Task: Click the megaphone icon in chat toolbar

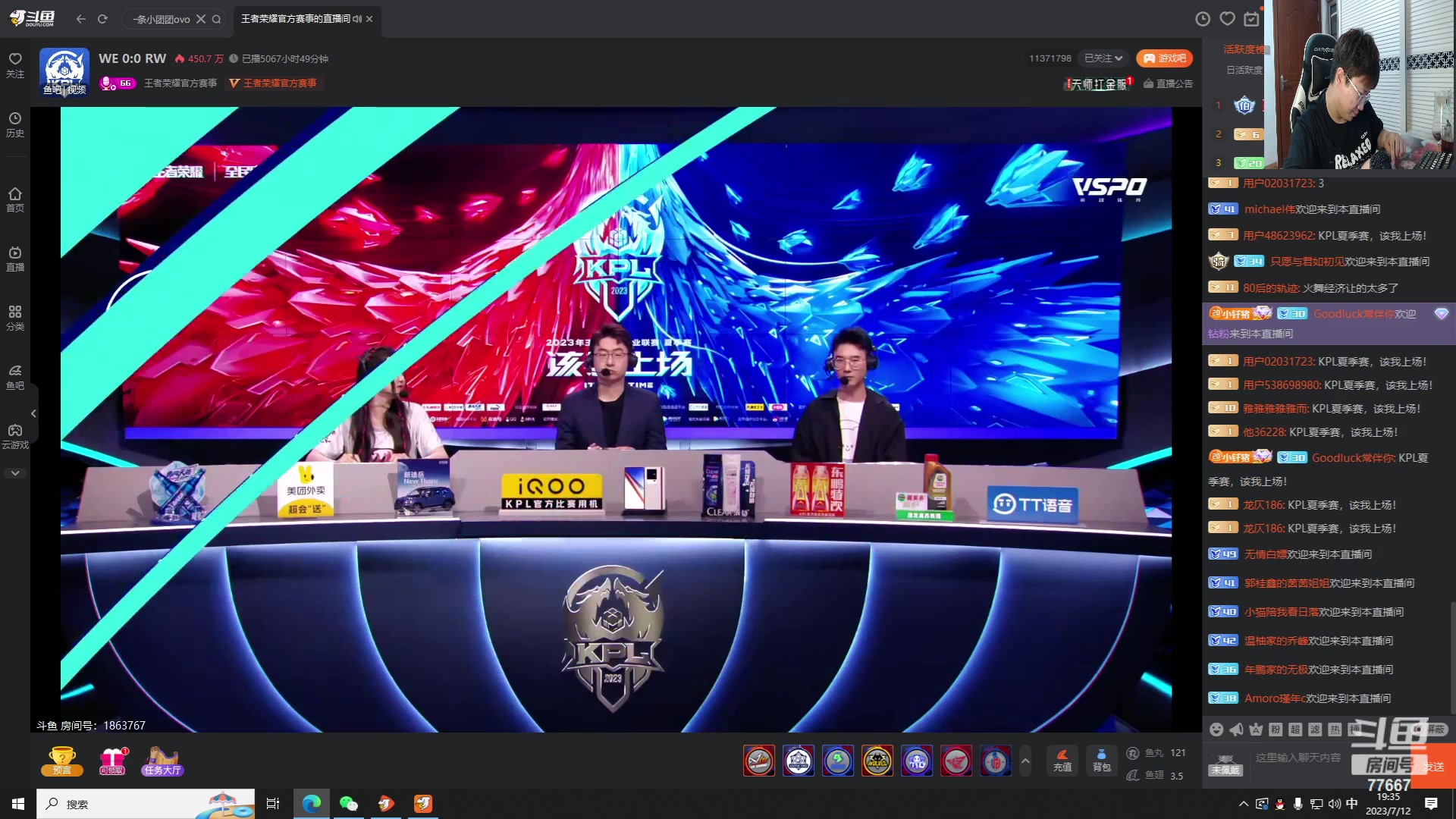Action: [x=1236, y=730]
